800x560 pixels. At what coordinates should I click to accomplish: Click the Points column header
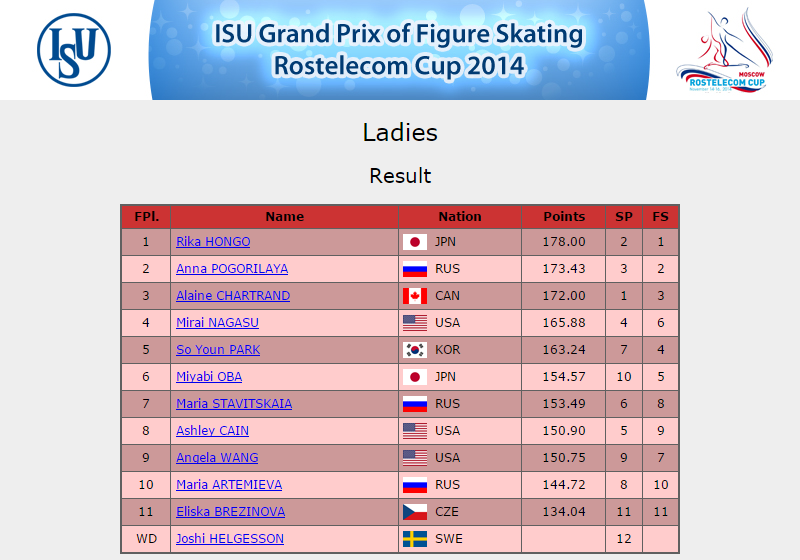[x=564, y=217]
